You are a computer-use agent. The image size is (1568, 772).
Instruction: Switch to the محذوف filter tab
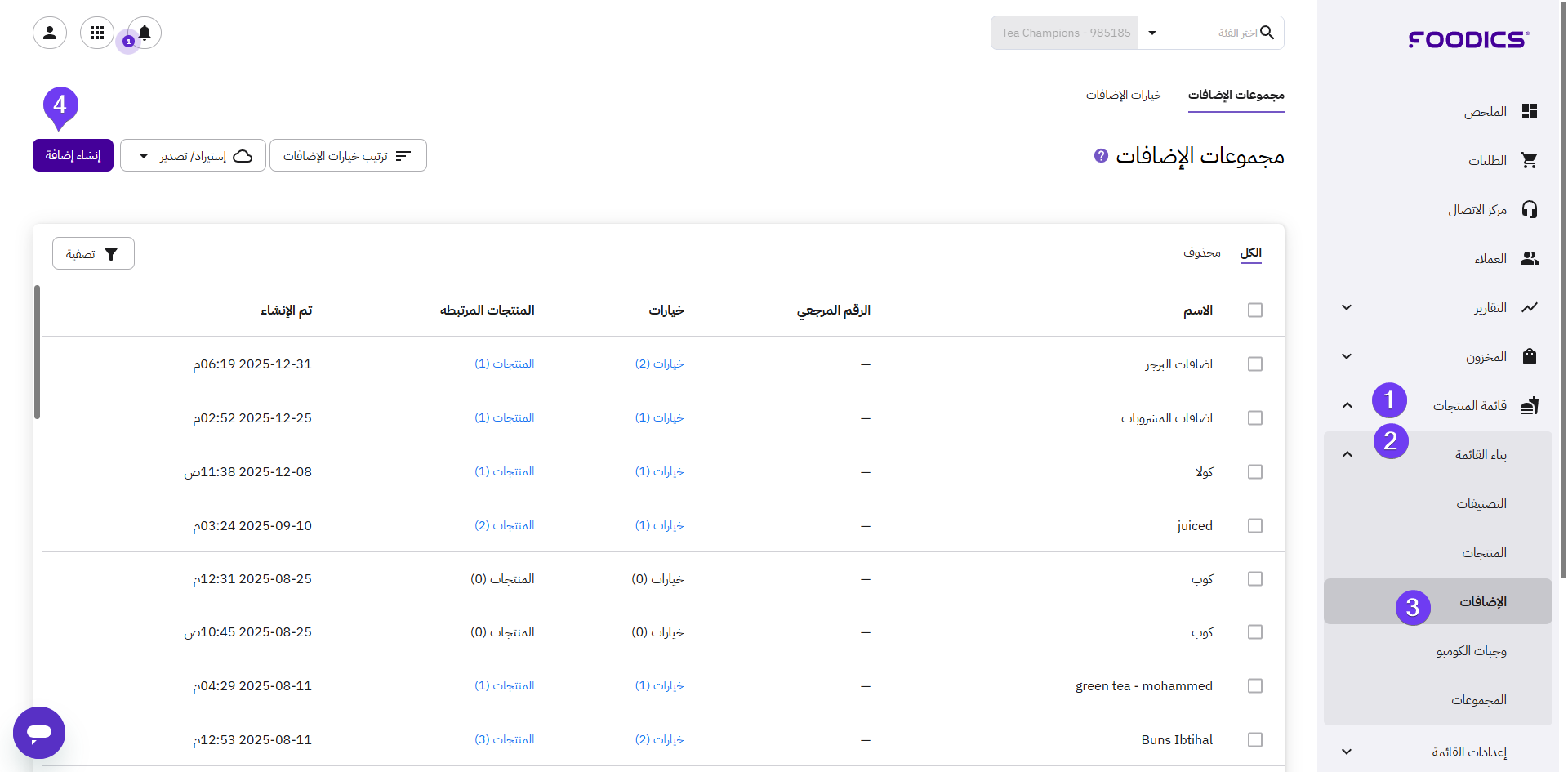(1201, 253)
